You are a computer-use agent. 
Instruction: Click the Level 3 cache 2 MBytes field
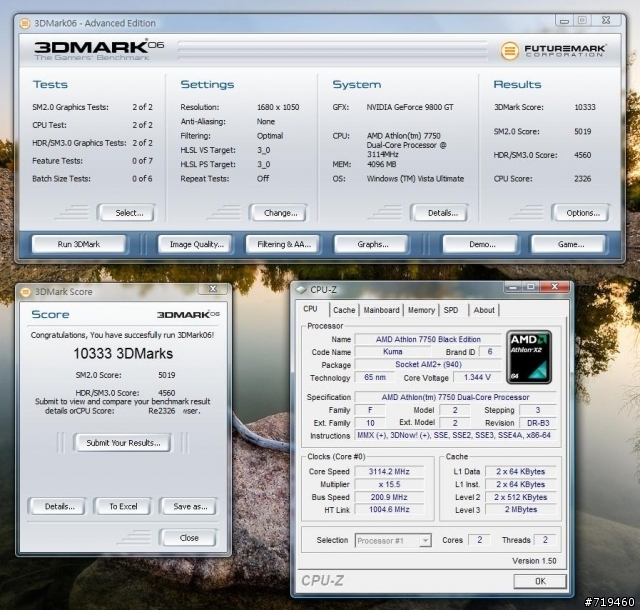[x=520, y=510]
